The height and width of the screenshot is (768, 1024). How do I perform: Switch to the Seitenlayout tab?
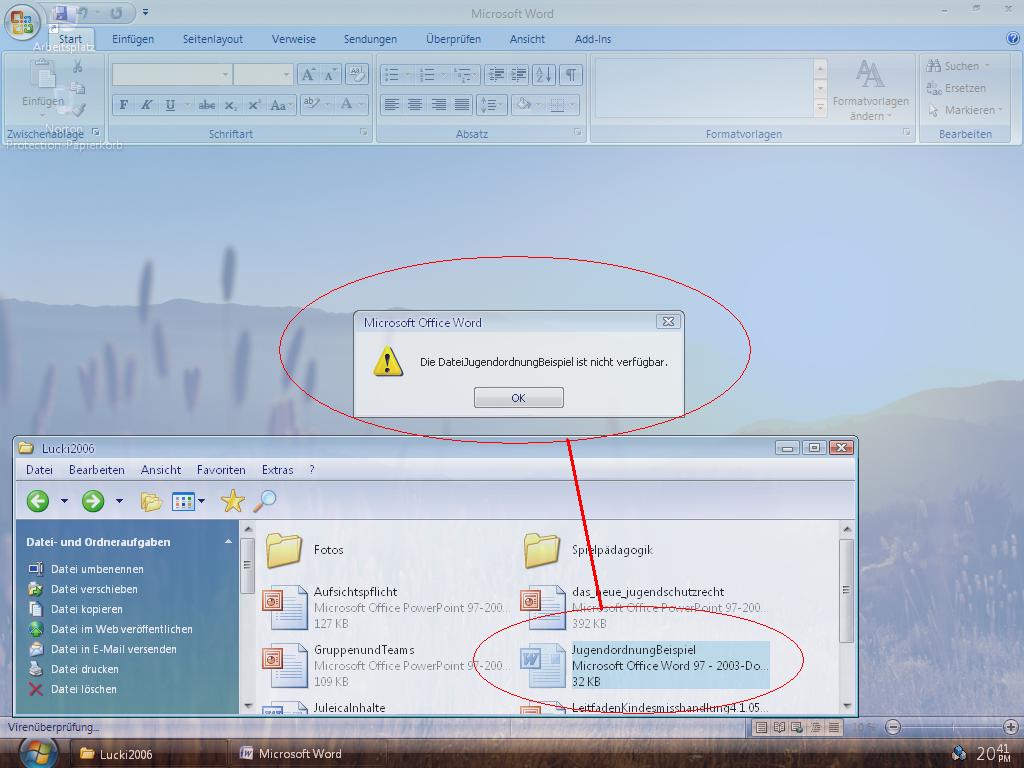click(x=212, y=39)
